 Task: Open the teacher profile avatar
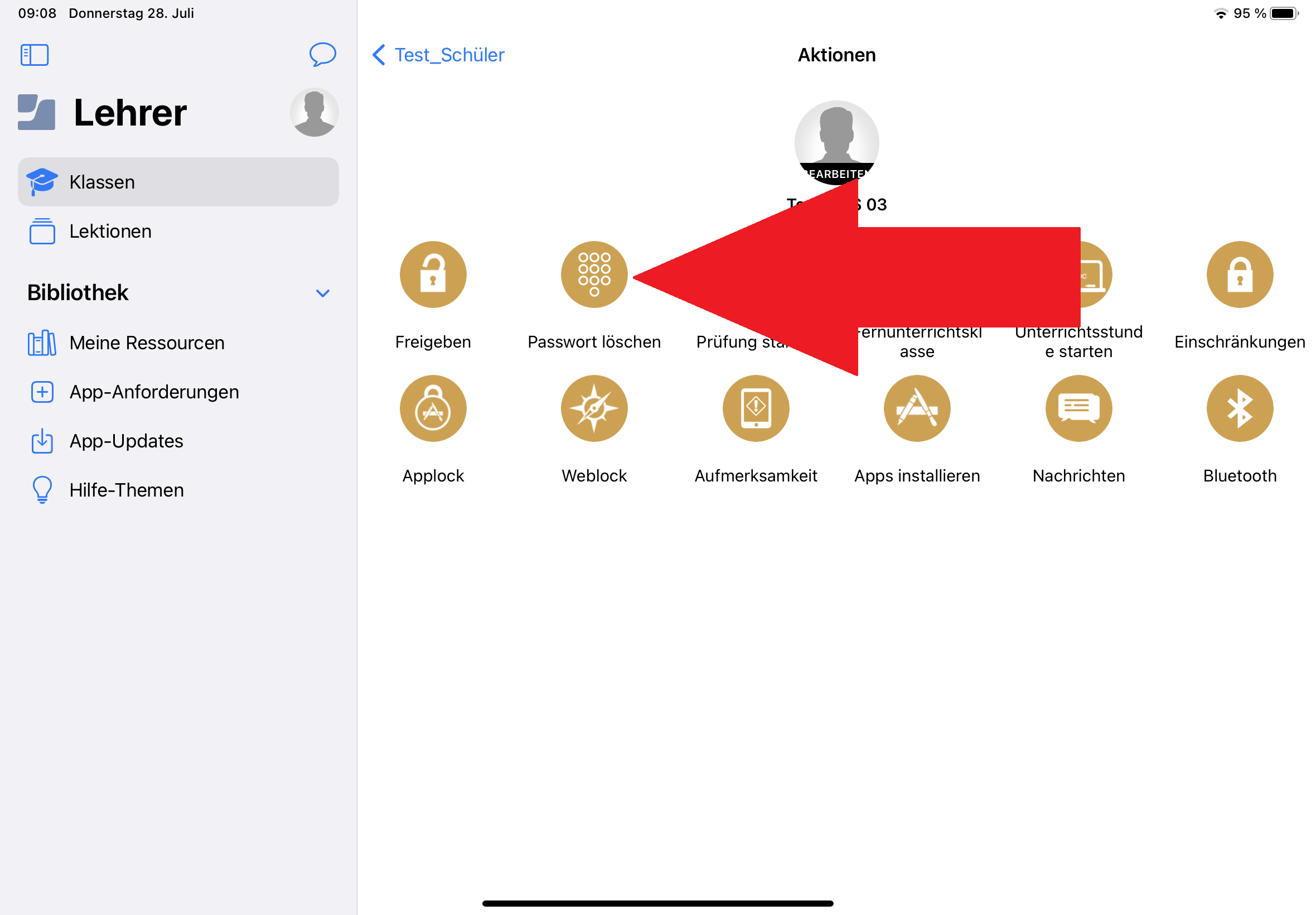point(314,112)
